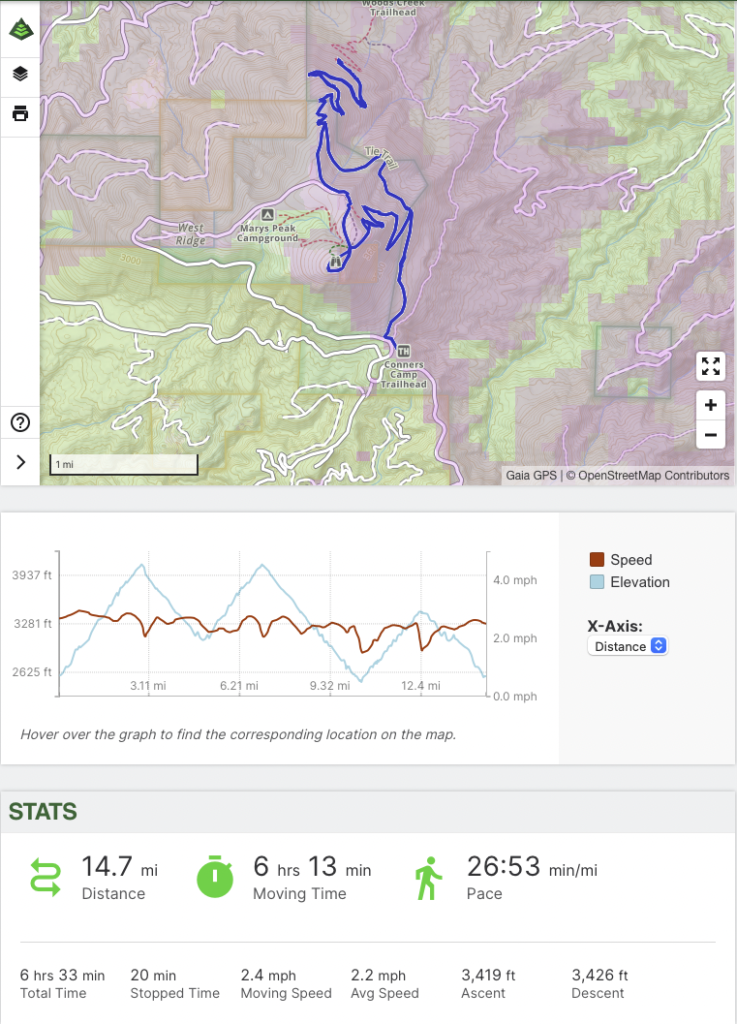Click the Conners Camp Trailhead marker
The image size is (737, 1024).
(x=404, y=352)
